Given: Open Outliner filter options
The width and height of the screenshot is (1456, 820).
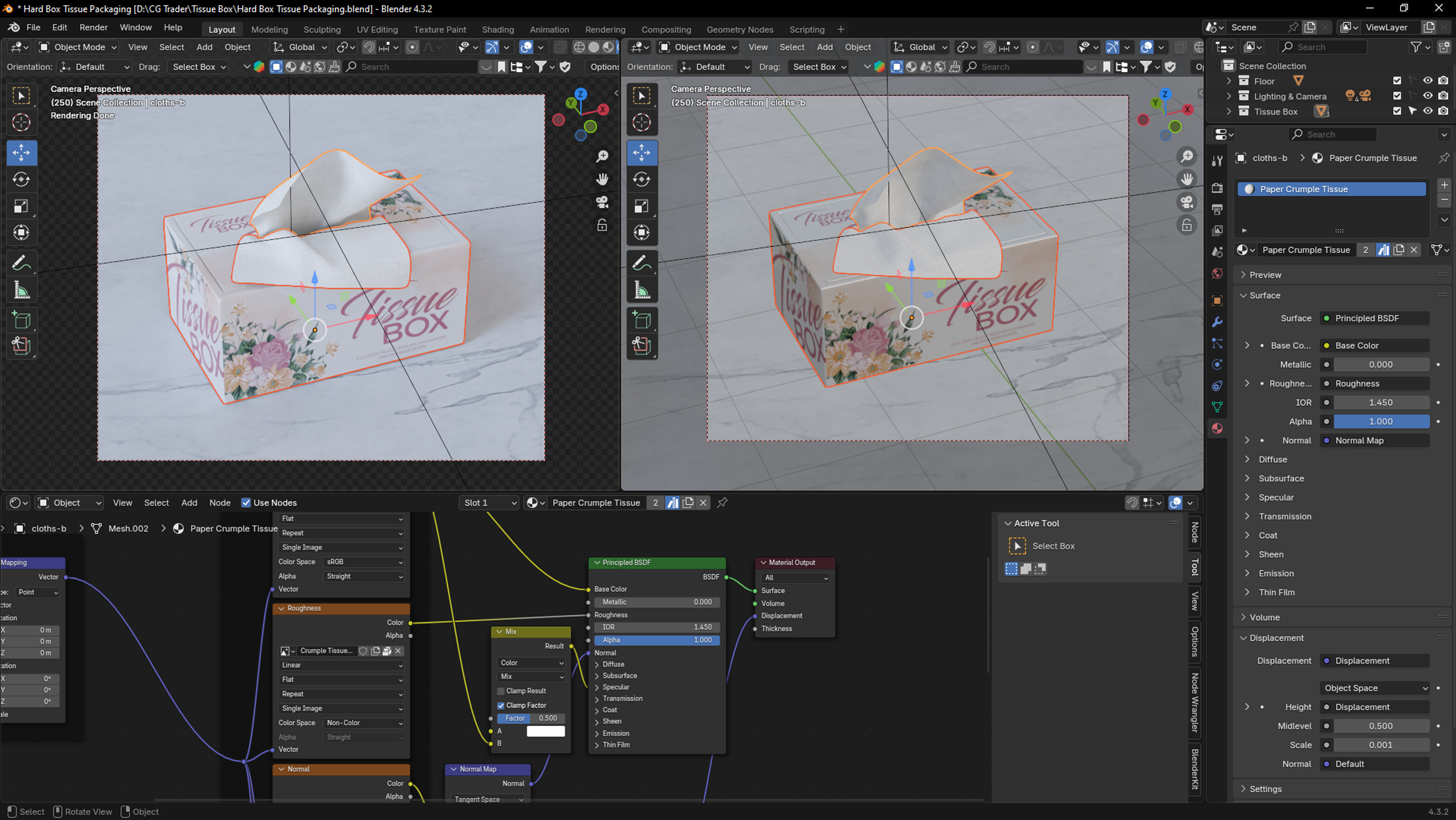Looking at the screenshot, I should click(1420, 47).
